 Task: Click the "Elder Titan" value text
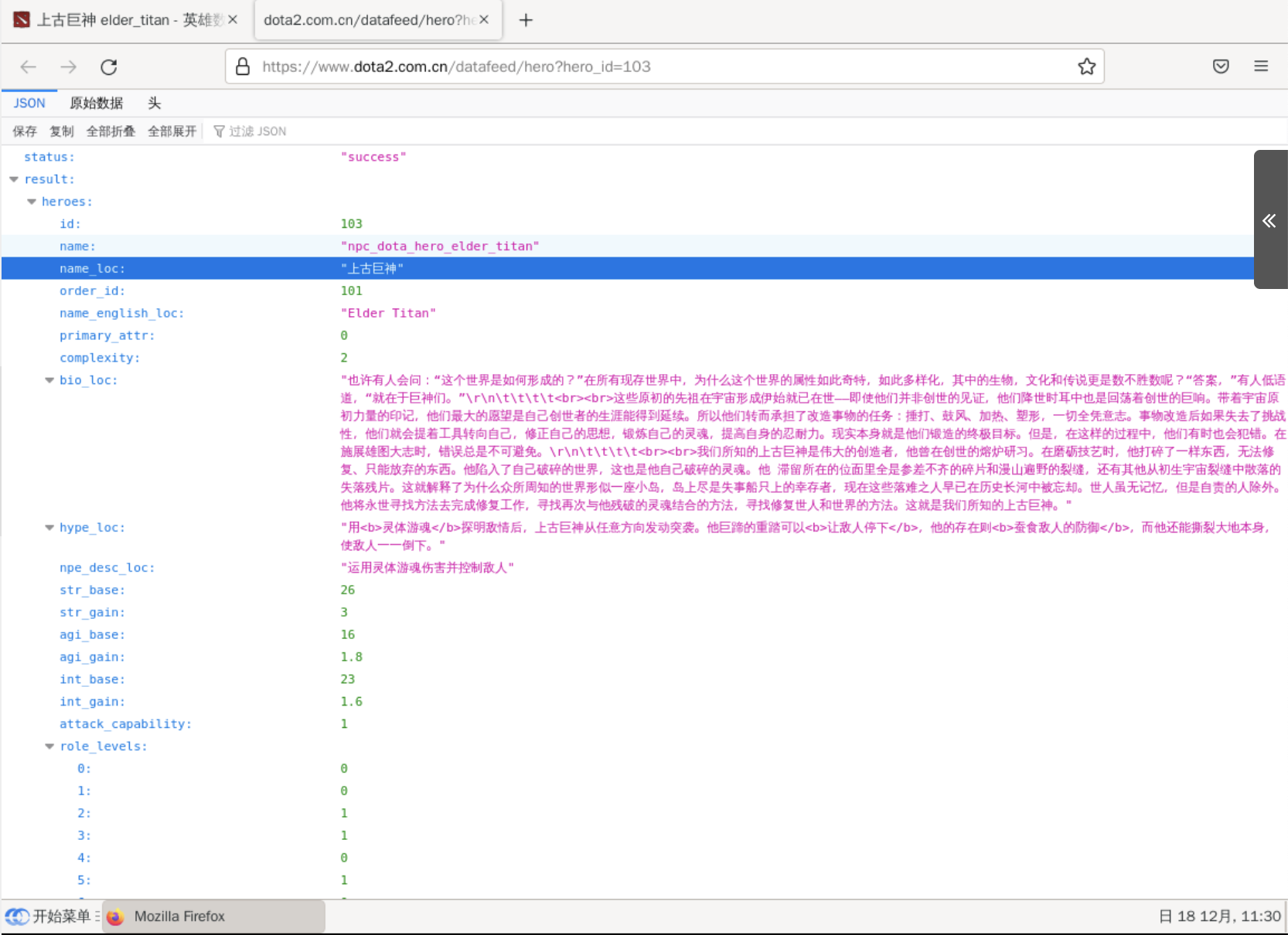coord(388,314)
